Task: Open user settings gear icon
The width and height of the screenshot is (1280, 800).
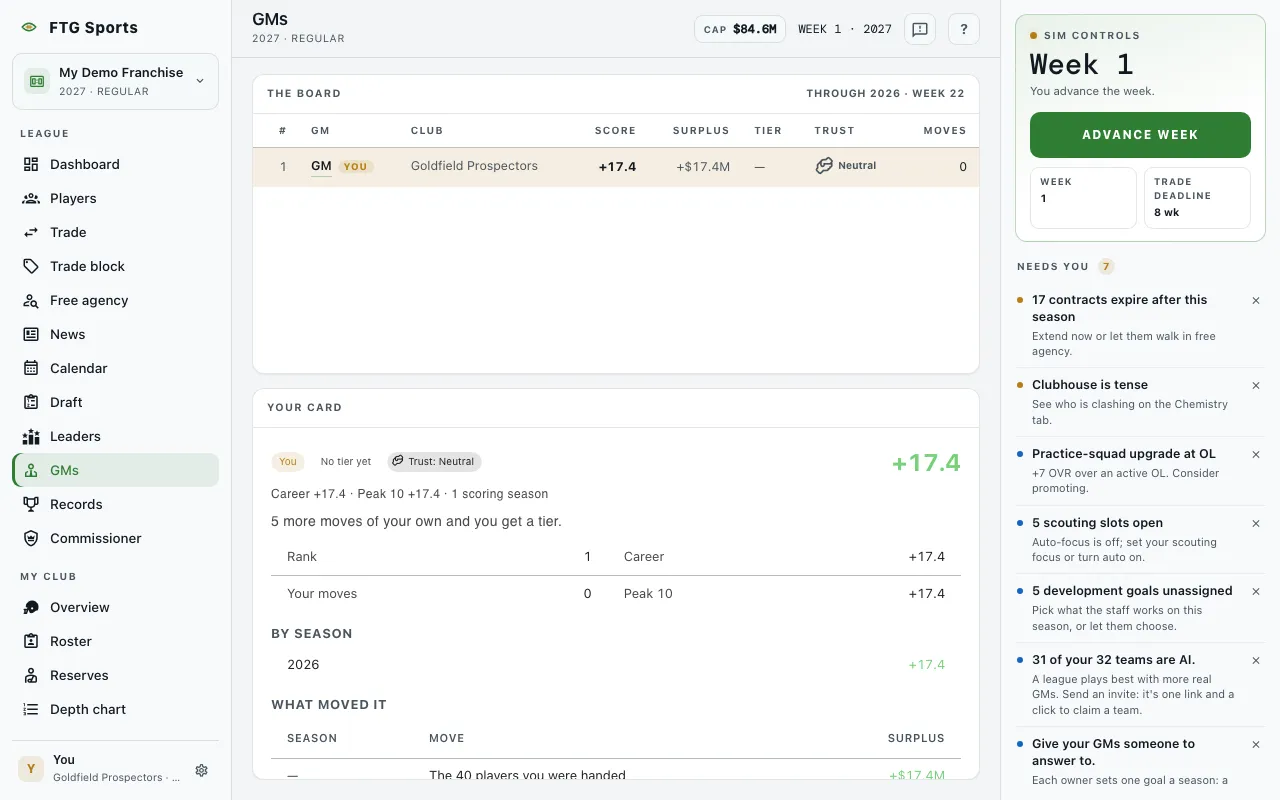Action: coord(202,770)
